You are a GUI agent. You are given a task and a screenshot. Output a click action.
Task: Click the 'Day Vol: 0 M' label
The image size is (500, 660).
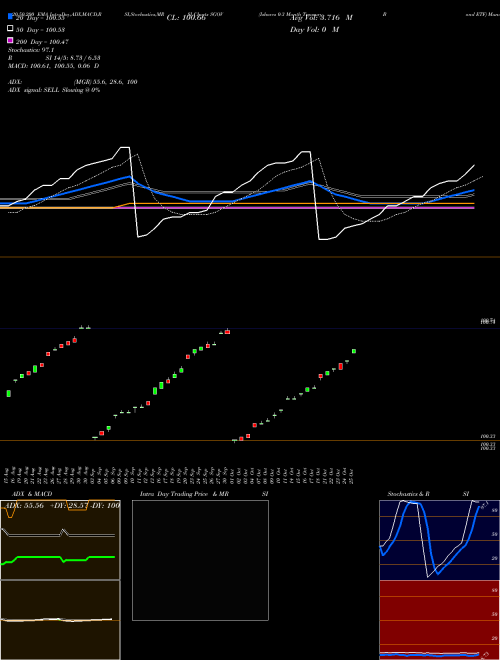click(x=314, y=29)
